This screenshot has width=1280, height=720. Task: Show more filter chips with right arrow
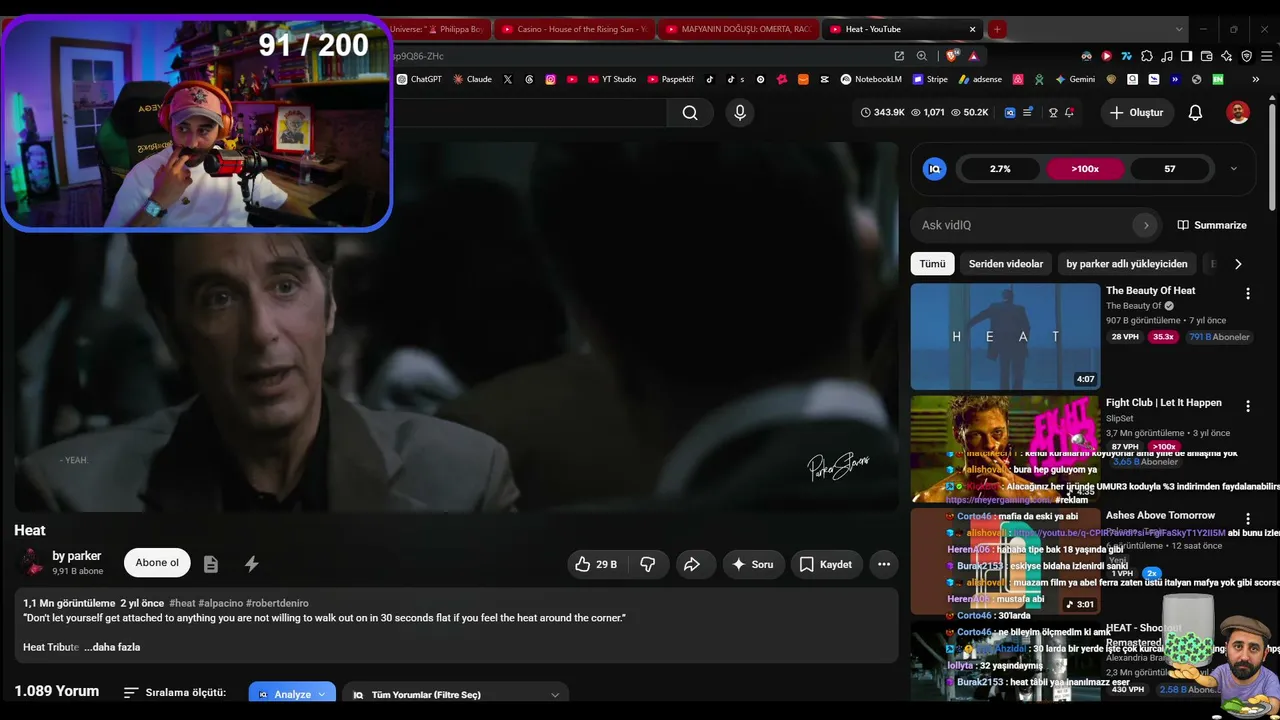pyautogui.click(x=1238, y=264)
